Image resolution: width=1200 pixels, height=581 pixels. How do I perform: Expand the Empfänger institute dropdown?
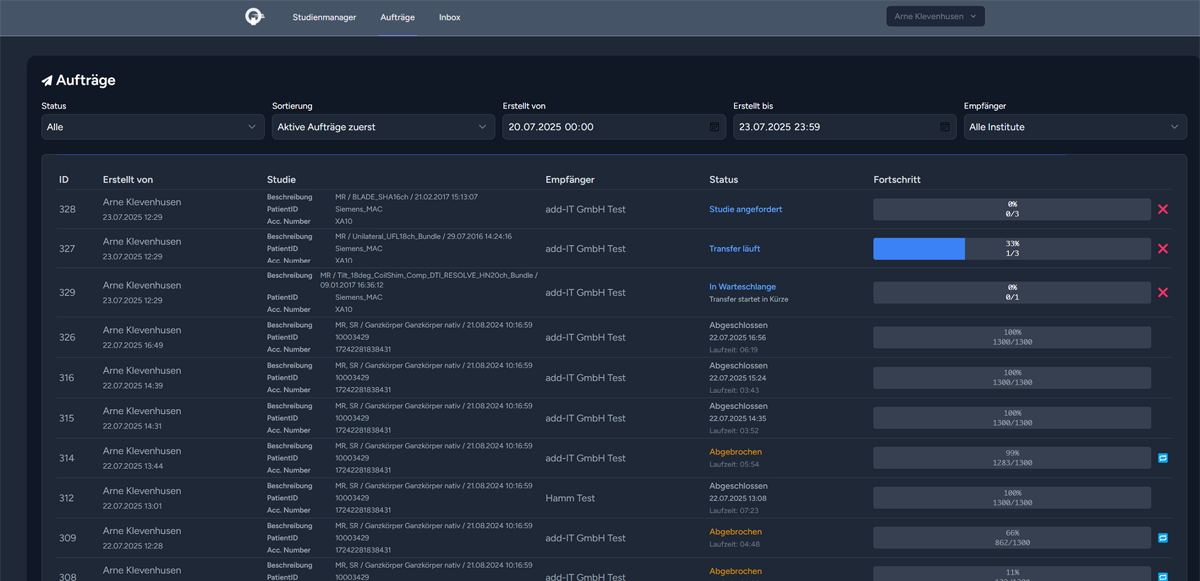click(1074, 127)
